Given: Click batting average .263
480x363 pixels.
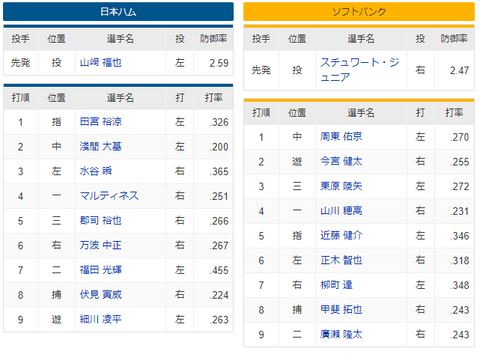Looking at the screenshot, I should click(219, 319).
